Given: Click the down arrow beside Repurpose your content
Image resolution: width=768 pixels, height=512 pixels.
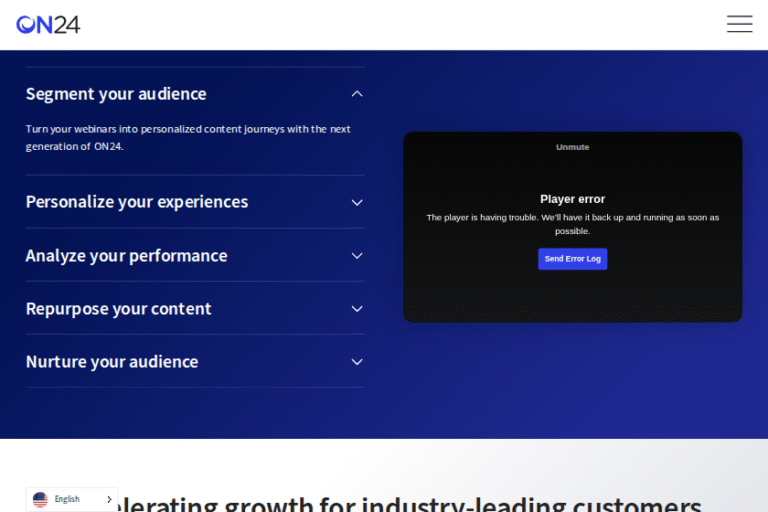Looking at the screenshot, I should point(357,309).
